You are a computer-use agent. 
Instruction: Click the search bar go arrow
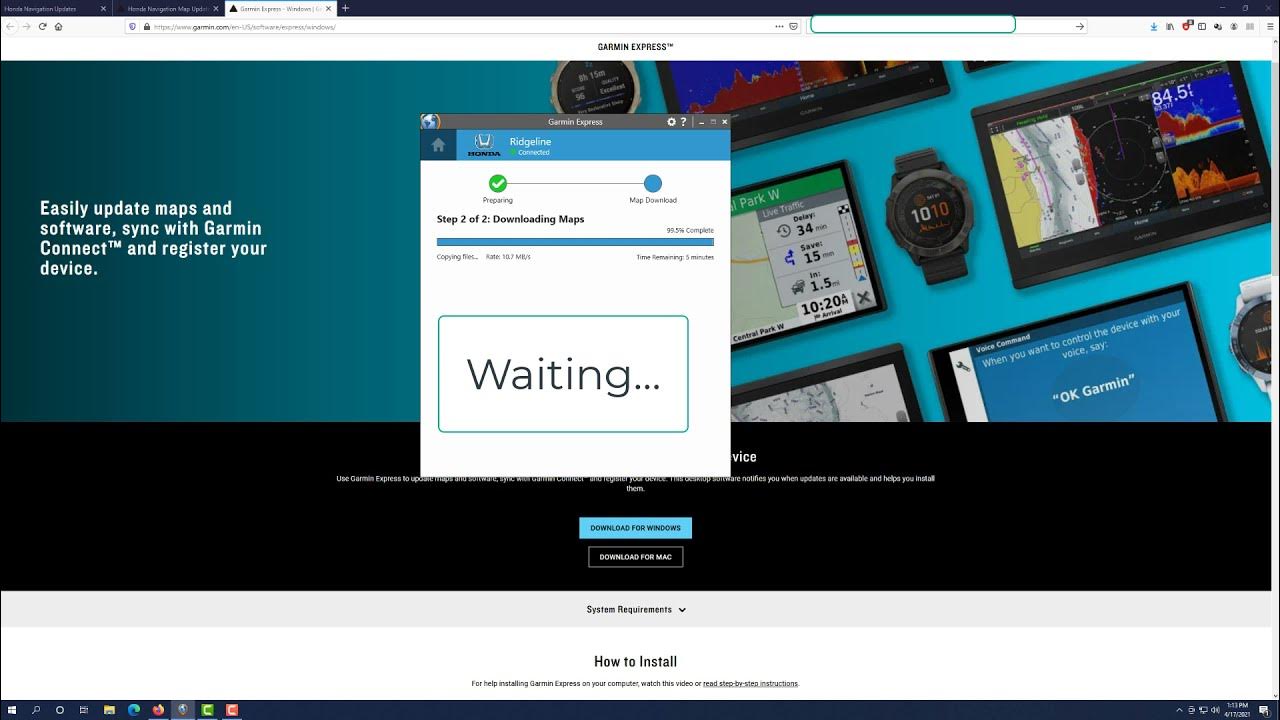[x=1079, y=27]
